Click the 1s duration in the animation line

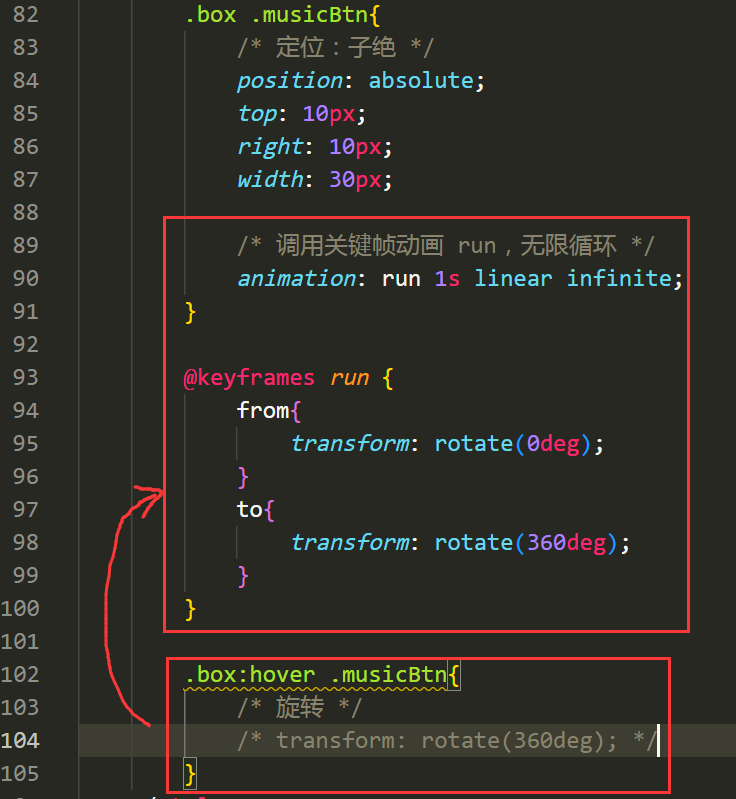click(x=447, y=278)
